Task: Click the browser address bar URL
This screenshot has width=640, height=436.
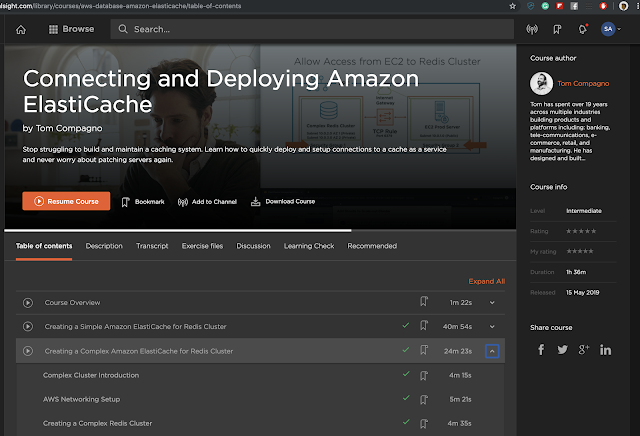Action: 122,6
